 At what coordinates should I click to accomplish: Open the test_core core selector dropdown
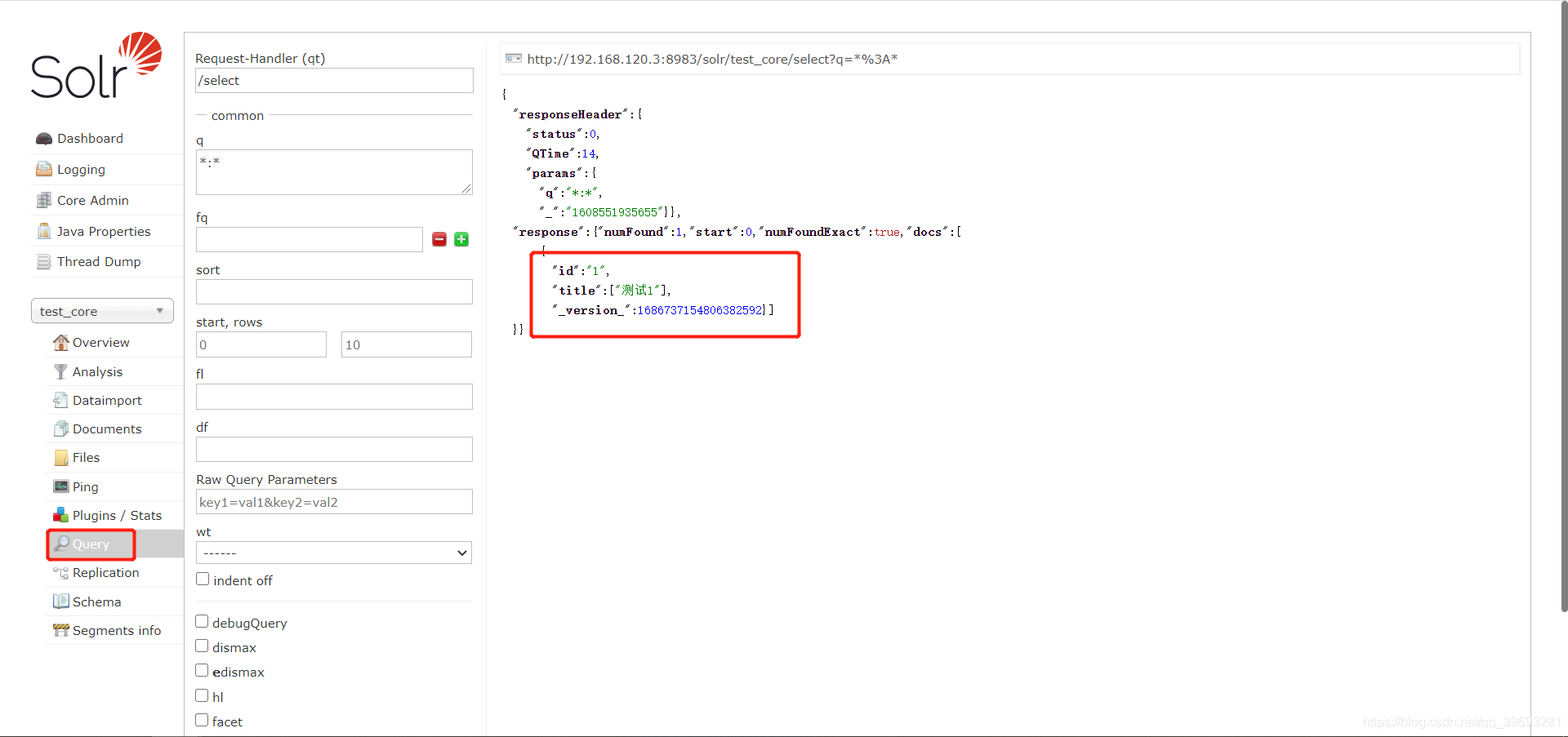(102, 311)
